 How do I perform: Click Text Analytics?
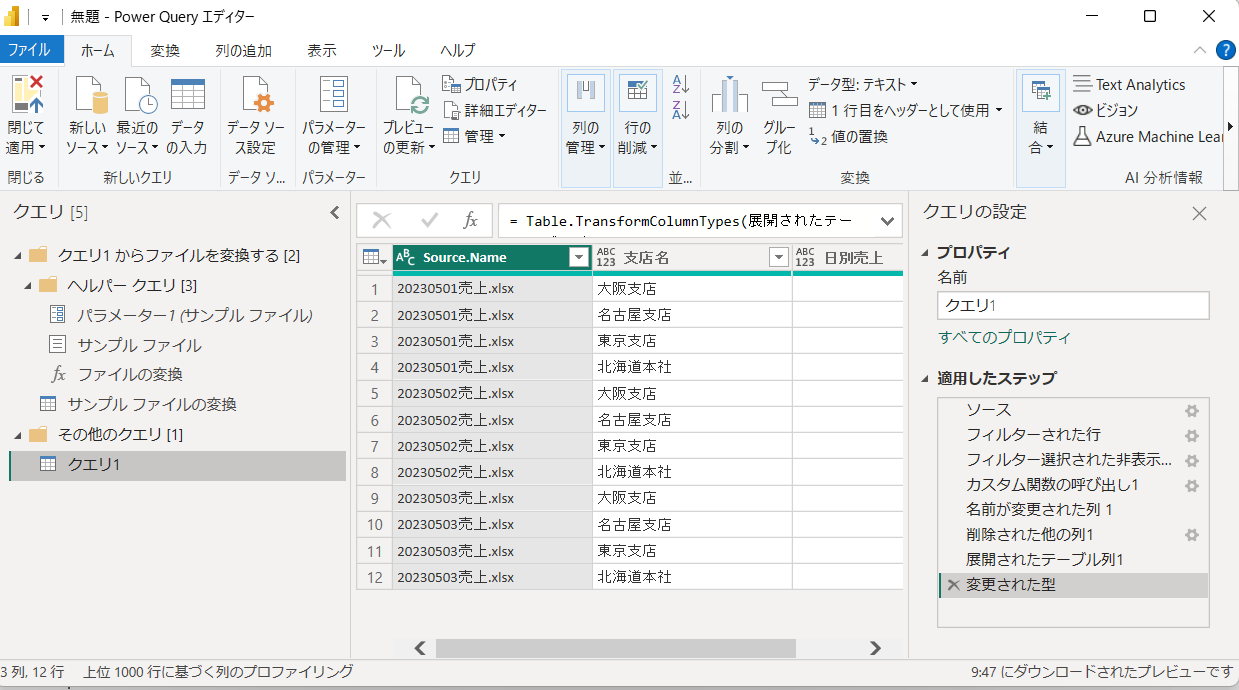(1129, 84)
